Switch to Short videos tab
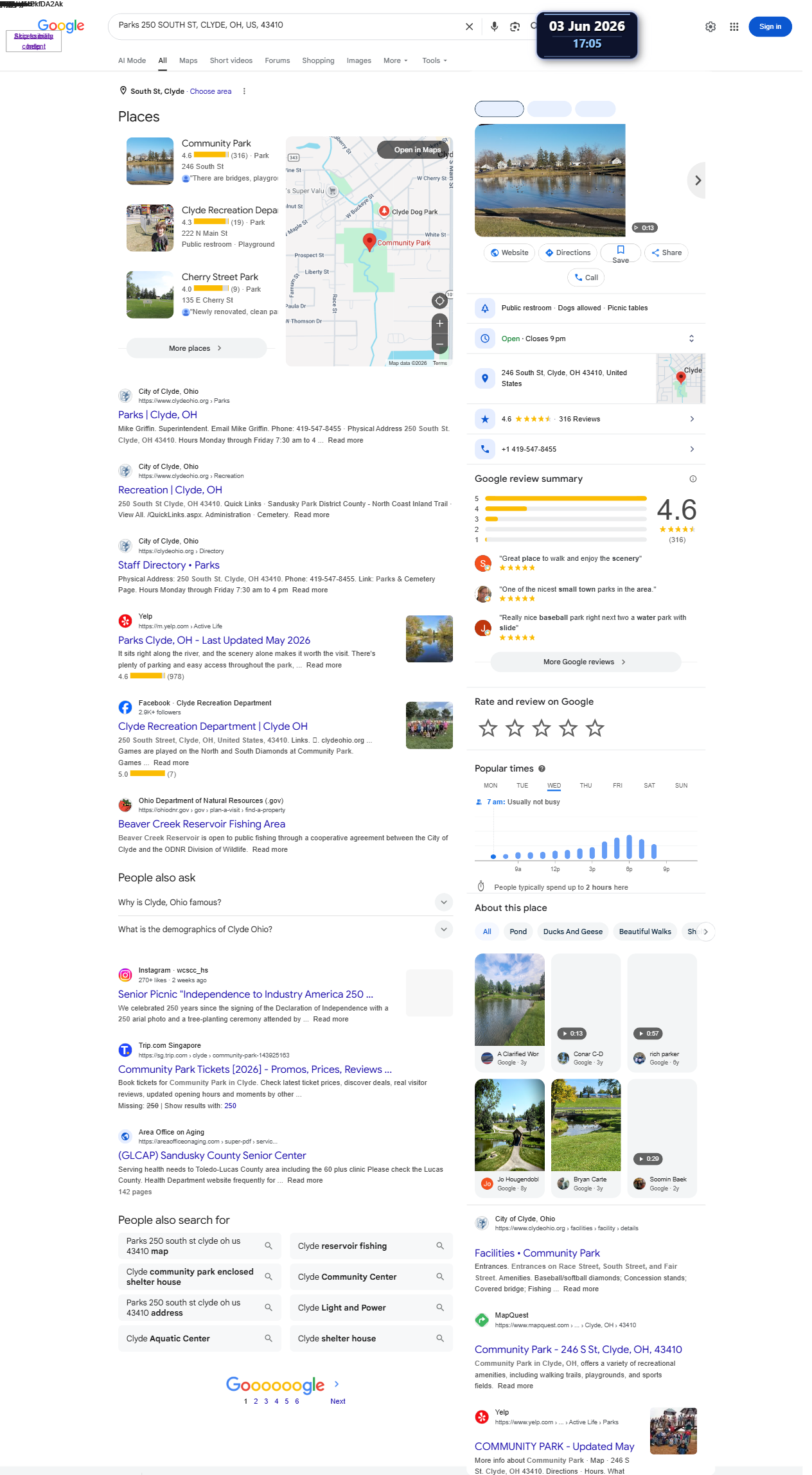The height and width of the screenshot is (1475, 812). pyautogui.click(x=231, y=60)
